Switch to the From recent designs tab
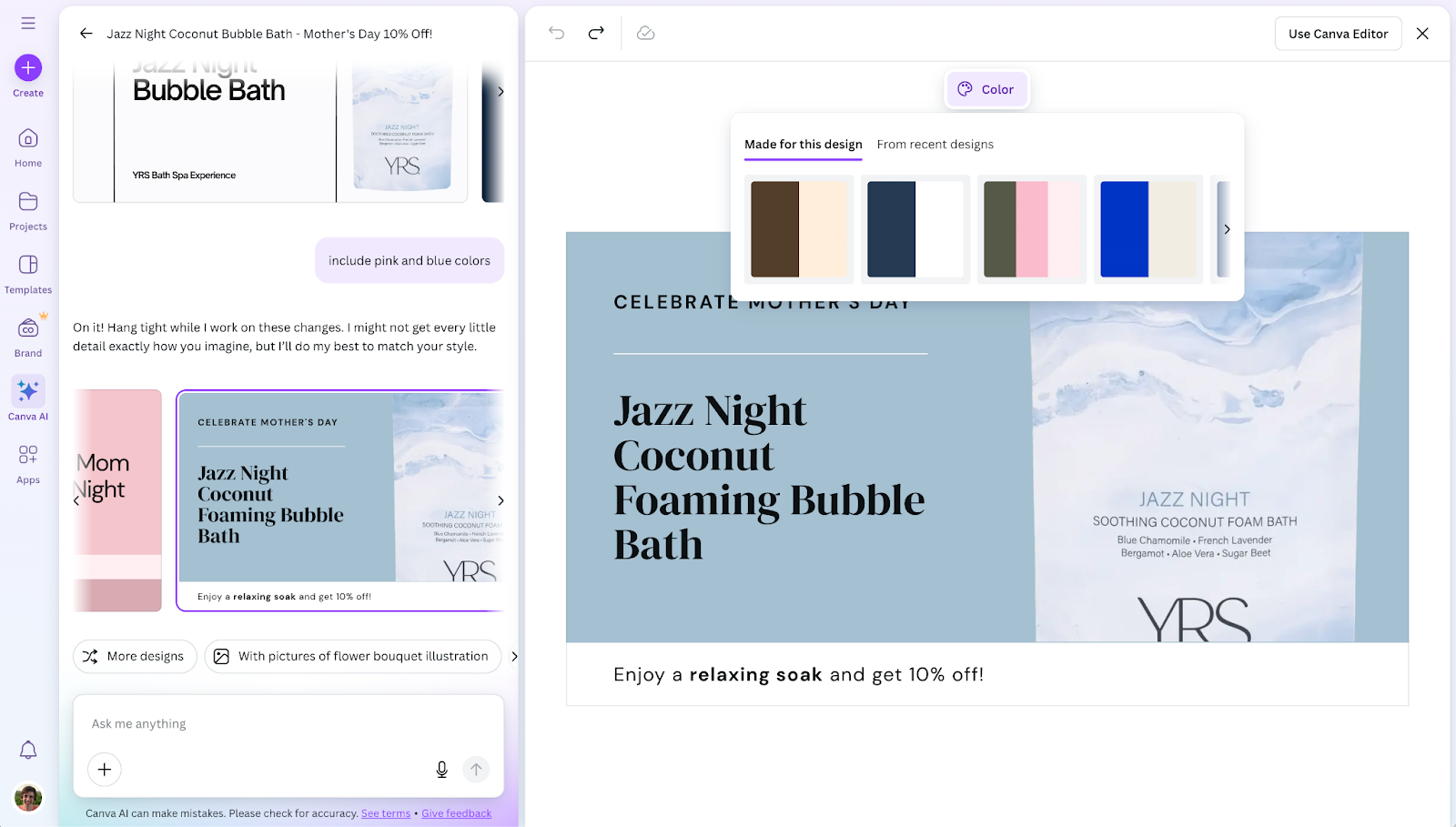Image resolution: width=1456 pixels, height=827 pixels. (935, 144)
